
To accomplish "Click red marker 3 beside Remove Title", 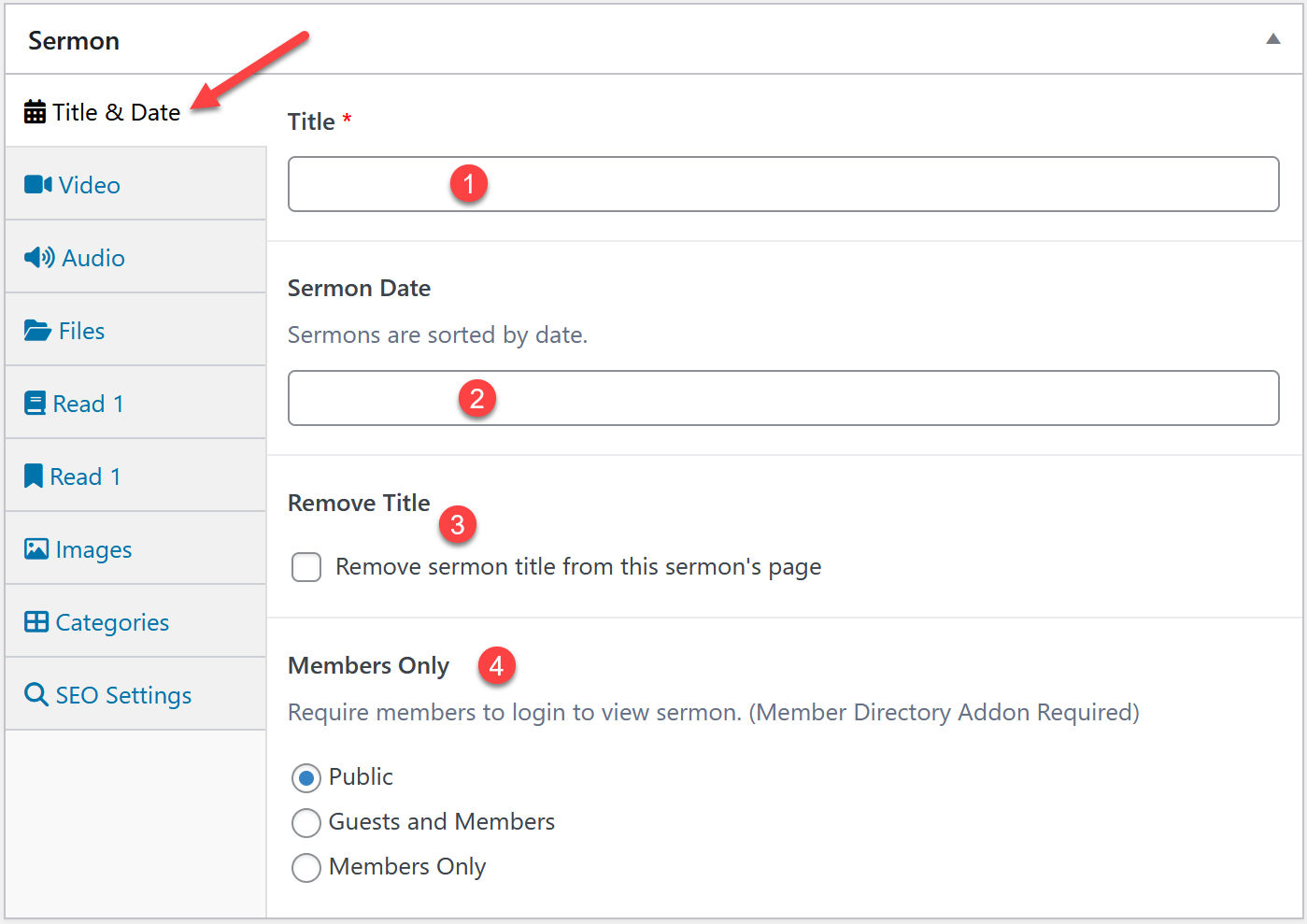I will (458, 525).
